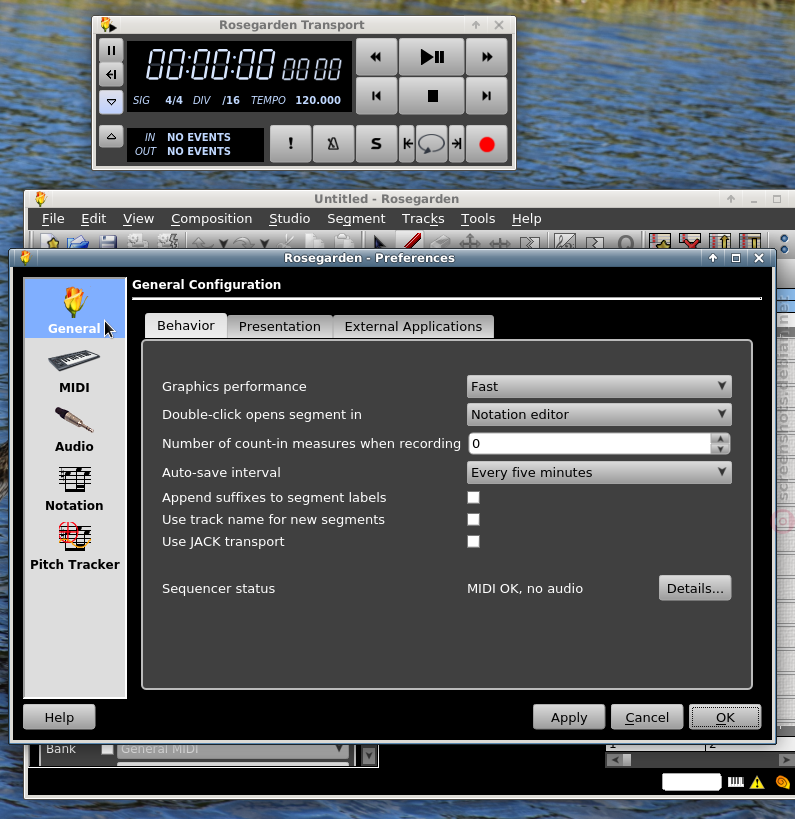795x819 pixels.
Task: Toggle Bank checkbox in main window
Action: pyautogui.click(x=107, y=749)
